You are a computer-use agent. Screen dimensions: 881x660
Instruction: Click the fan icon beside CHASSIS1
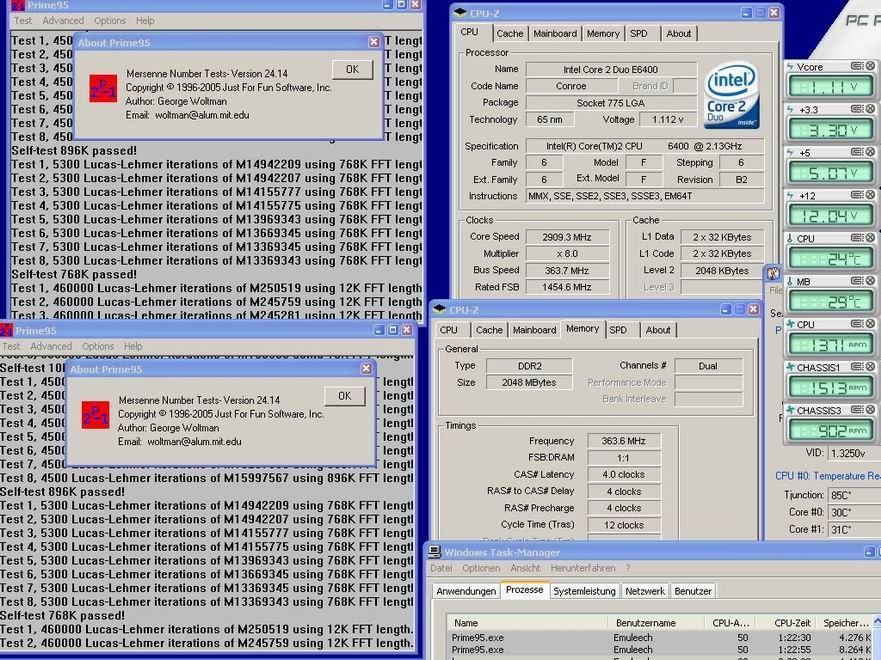coord(790,367)
